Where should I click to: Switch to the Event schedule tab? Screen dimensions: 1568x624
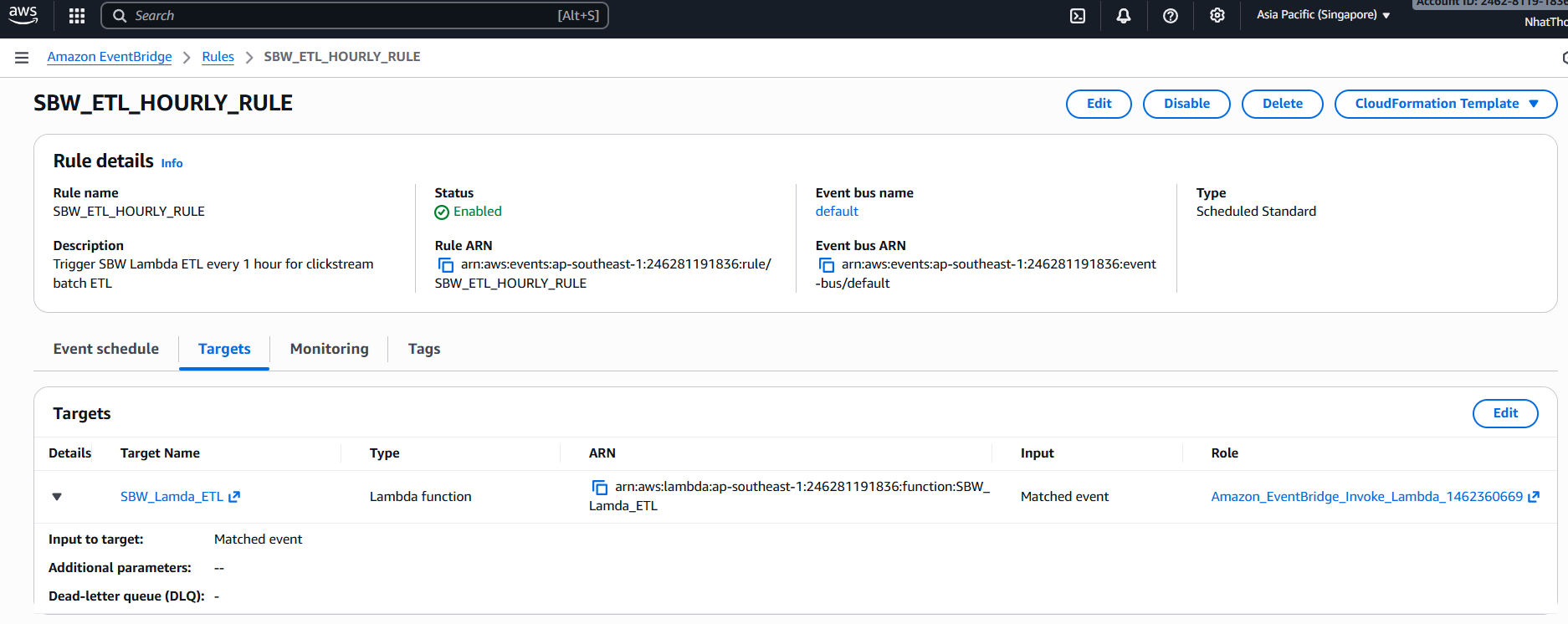click(x=106, y=349)
